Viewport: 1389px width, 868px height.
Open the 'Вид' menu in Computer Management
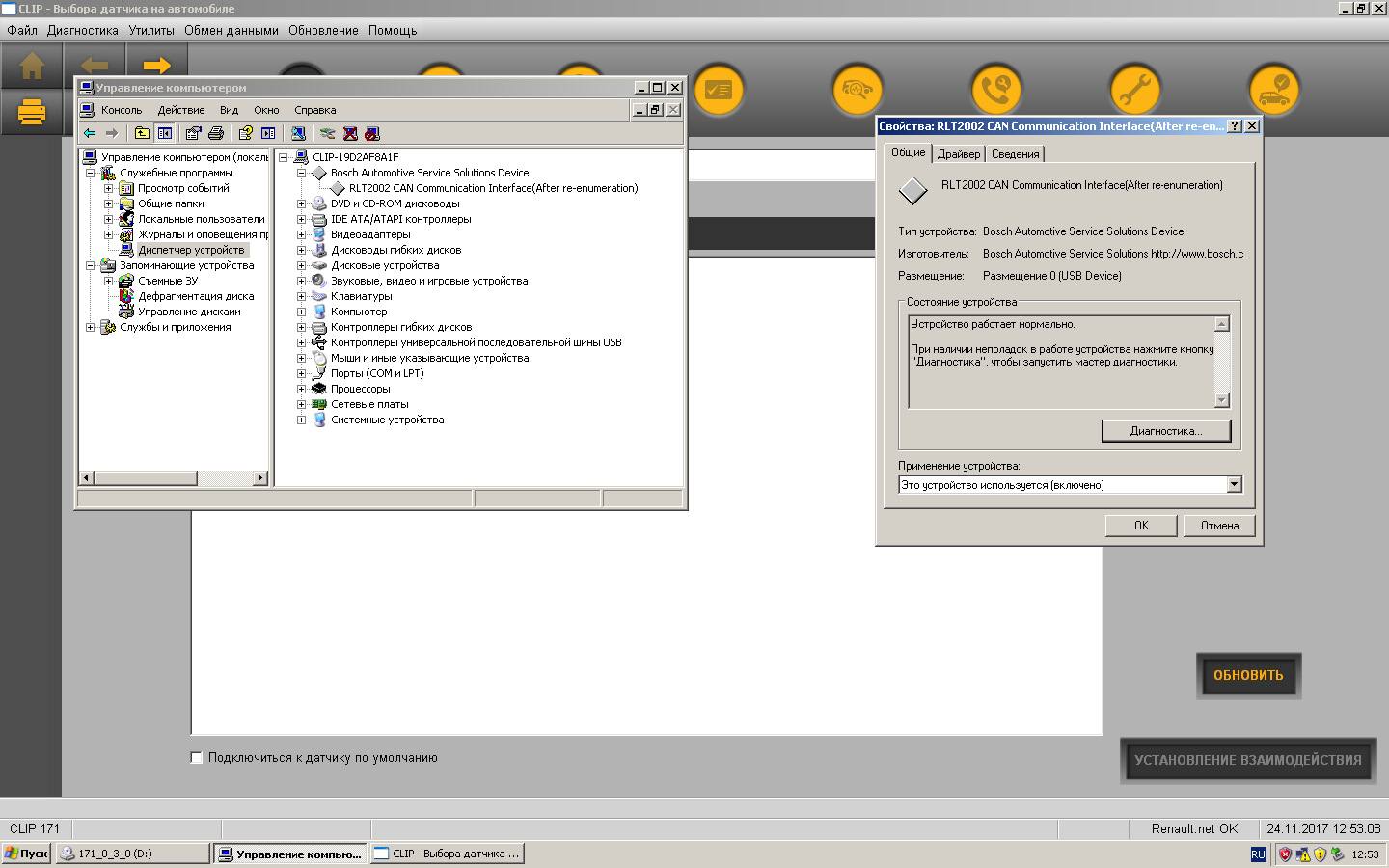click(x=229, y=110)
